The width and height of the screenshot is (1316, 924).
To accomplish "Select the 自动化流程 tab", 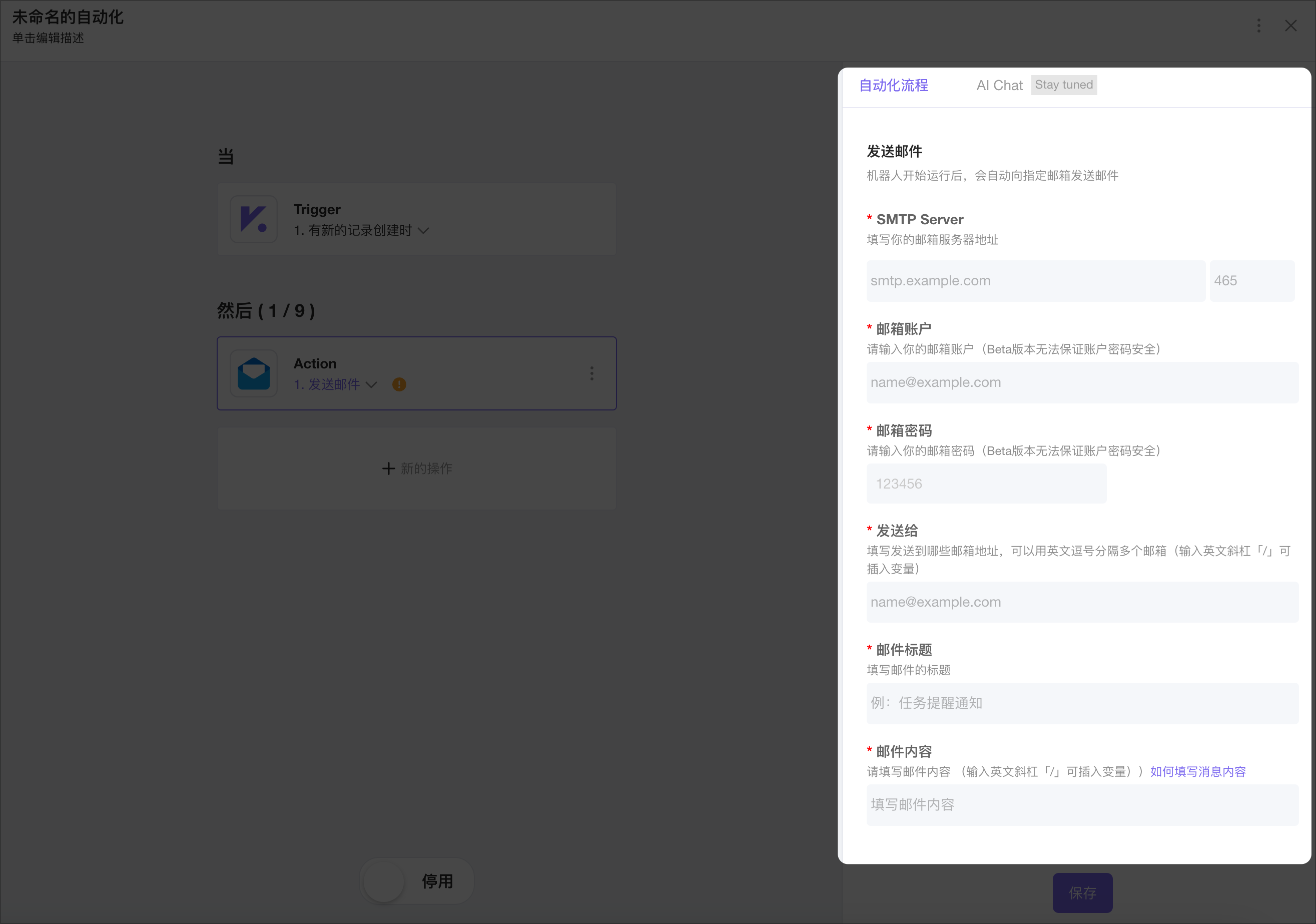I will pyautogui.click(x=894, y=85).
